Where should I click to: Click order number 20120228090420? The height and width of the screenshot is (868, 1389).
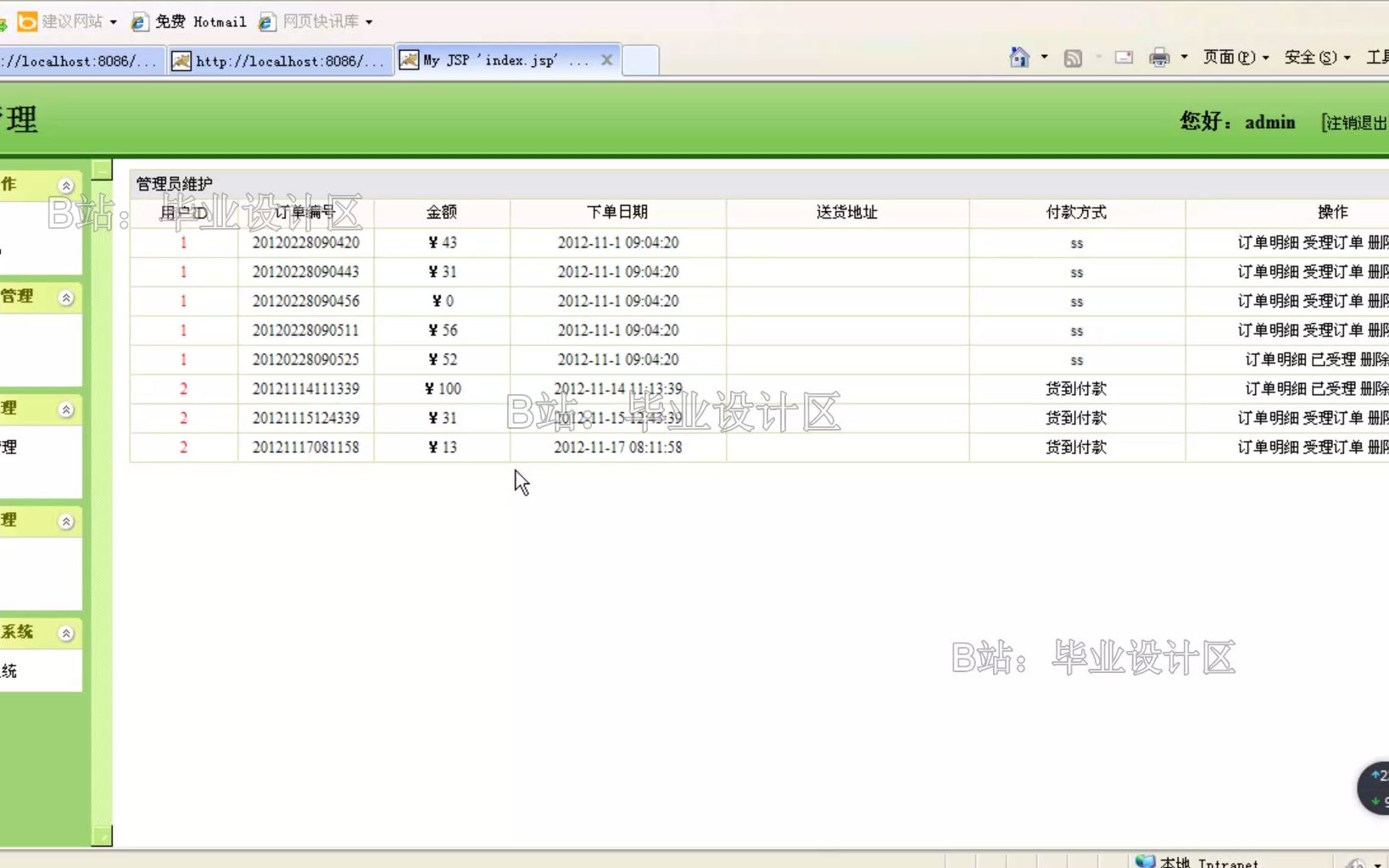click(x=305, y=242)
